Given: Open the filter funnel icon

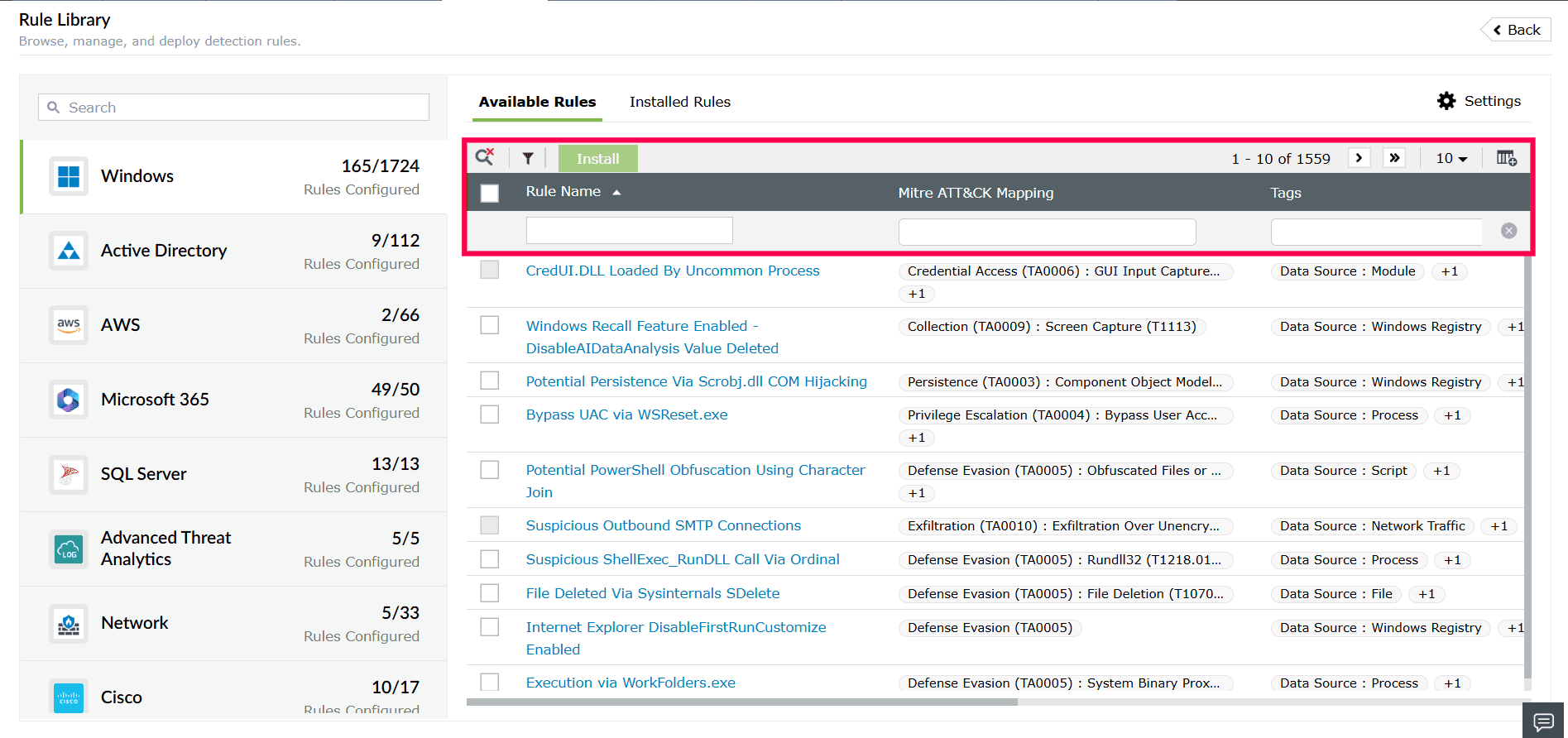Looking at the screenshot, I should (x=528, y=158).
